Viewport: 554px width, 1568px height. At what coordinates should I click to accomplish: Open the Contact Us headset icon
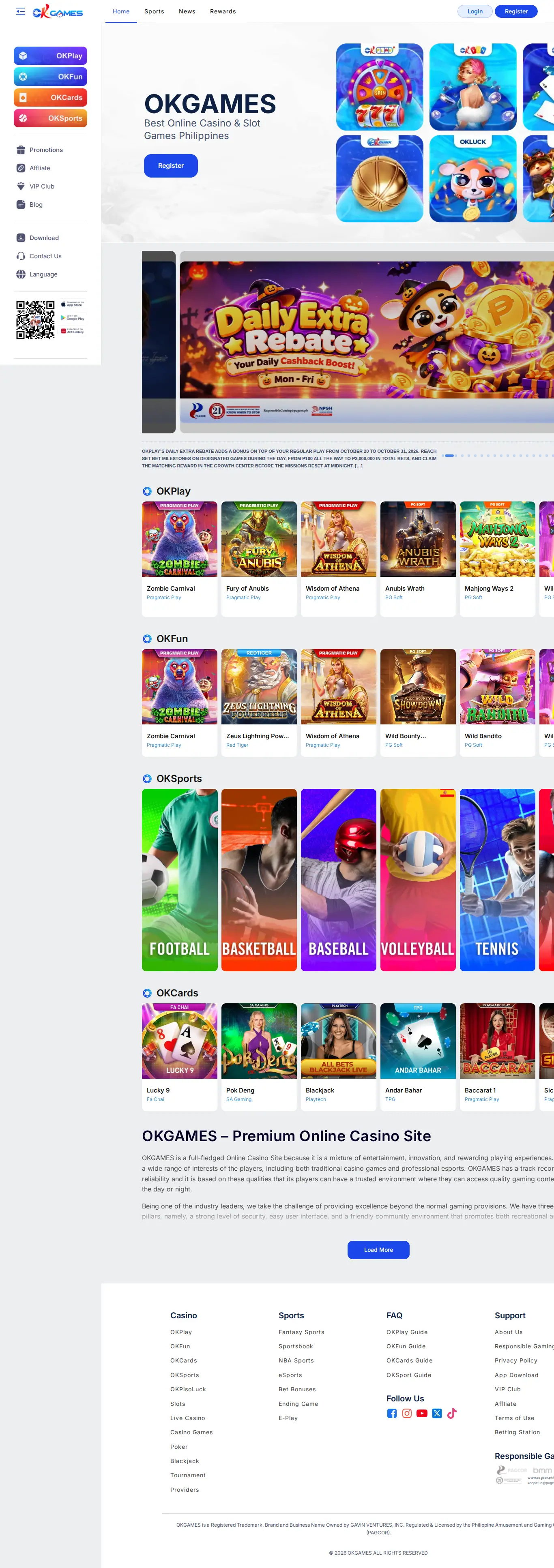(x=21, y=256)
